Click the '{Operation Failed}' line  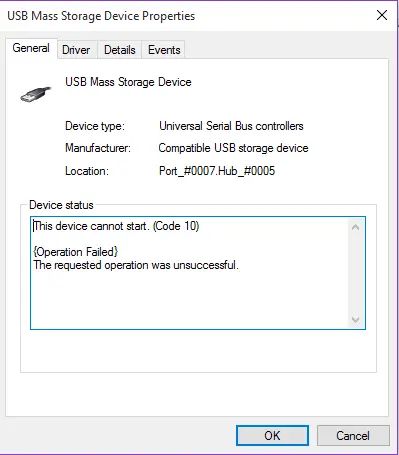[x=76, y=252]
